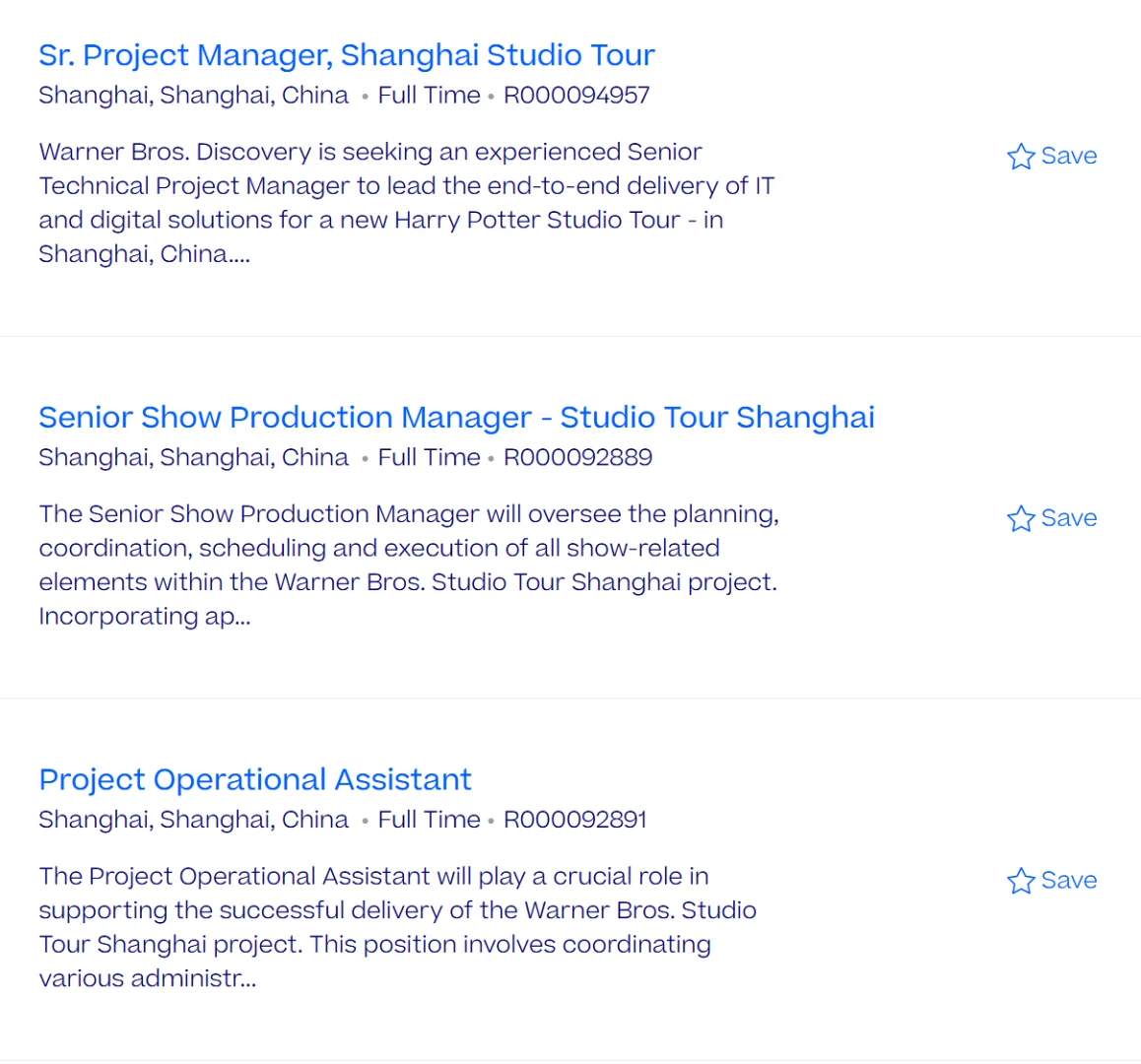Open Sr. Project Manager, Shanghai Studio Tour listing
1141x1064 pixels.
[x=346, y=55]
